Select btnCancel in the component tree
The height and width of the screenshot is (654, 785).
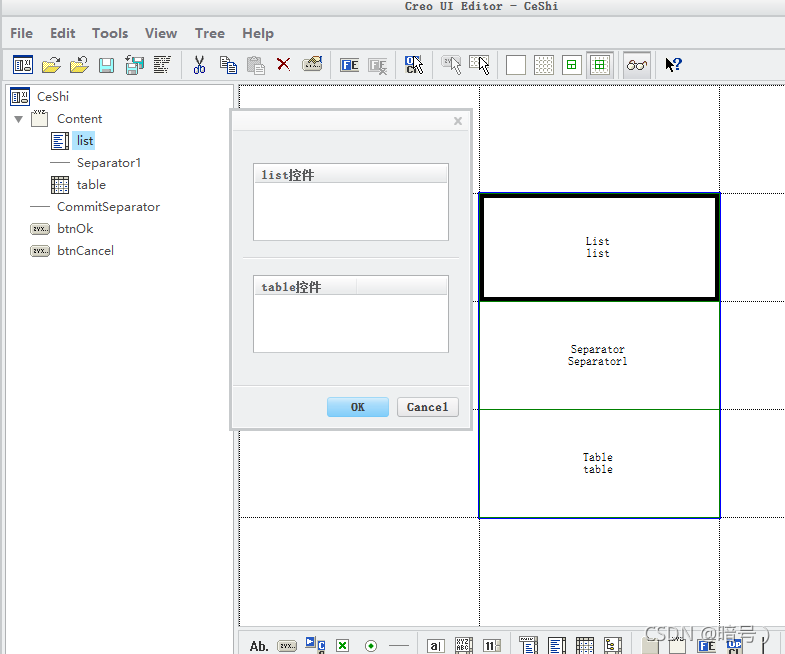point(85,251)
